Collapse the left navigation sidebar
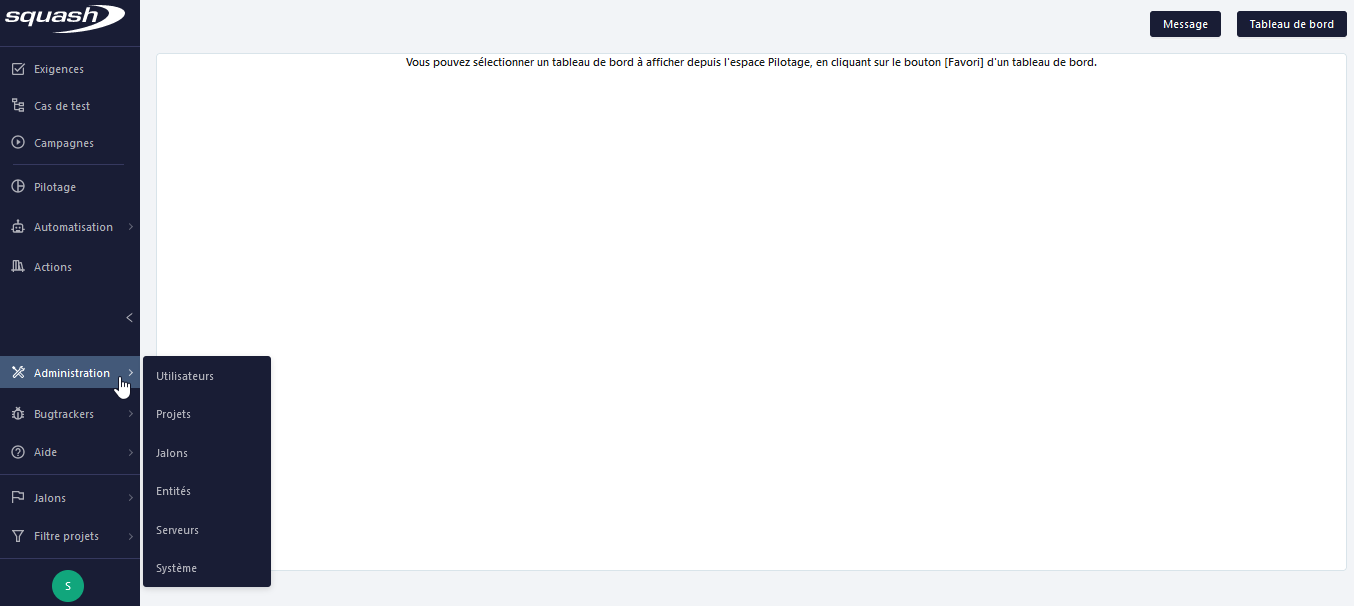 tap(129, 318)
